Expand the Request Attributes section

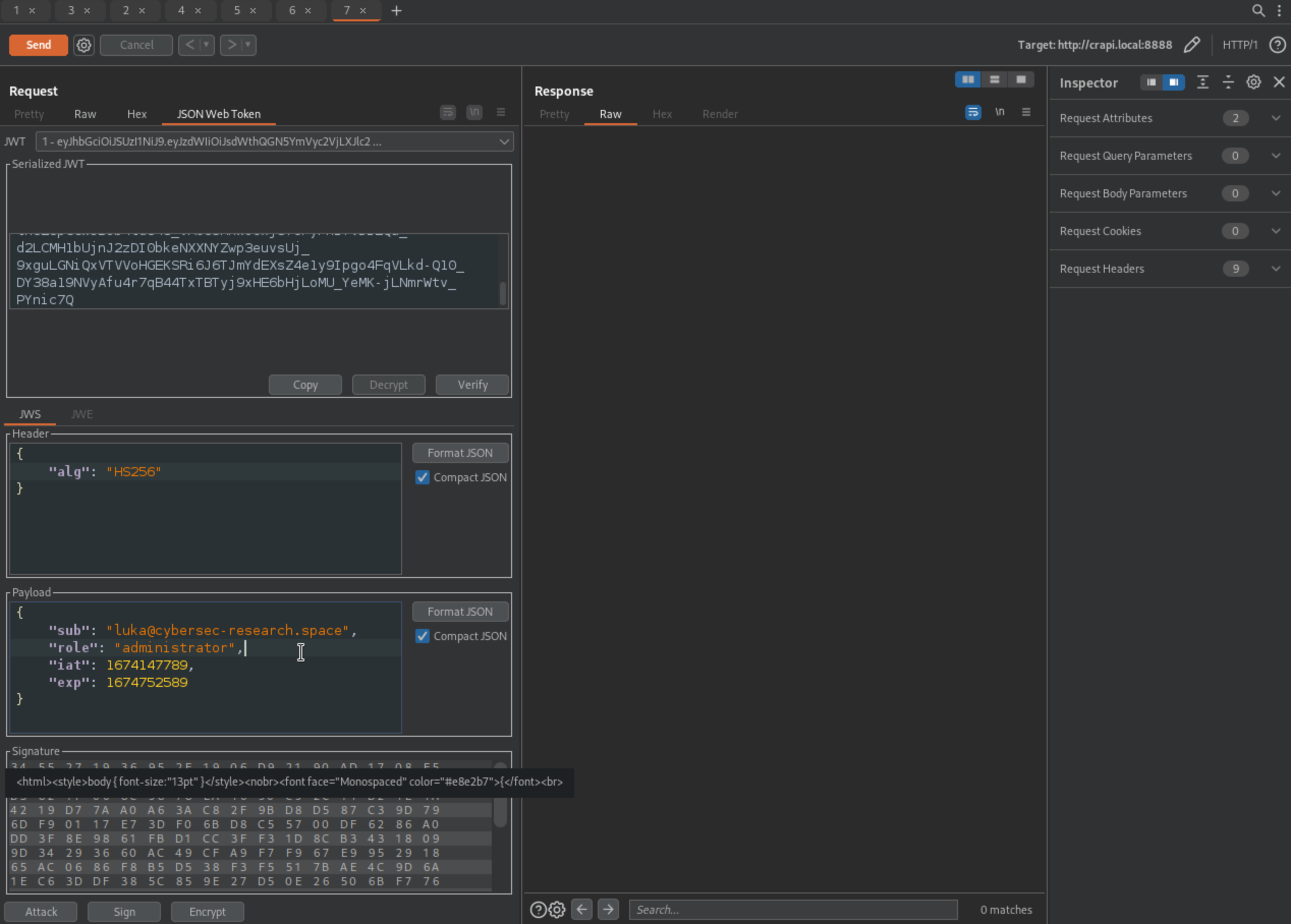[x=1276, y=119]
